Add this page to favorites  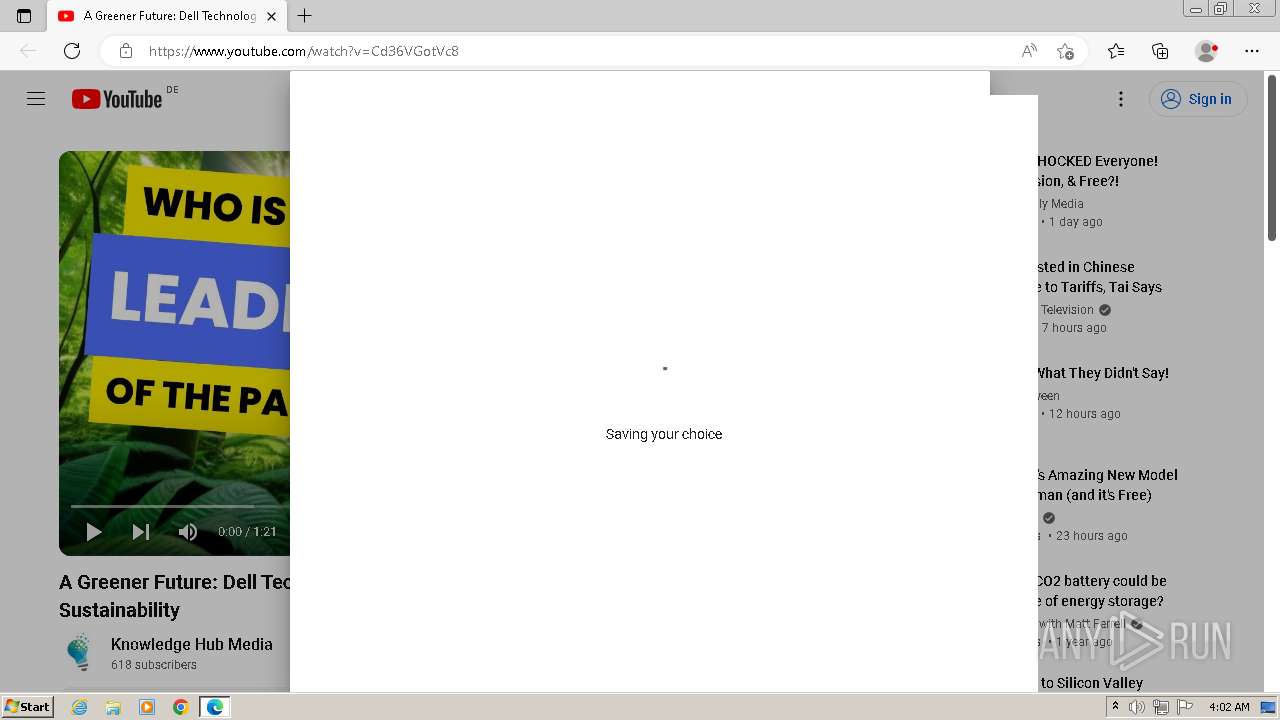1065,51
